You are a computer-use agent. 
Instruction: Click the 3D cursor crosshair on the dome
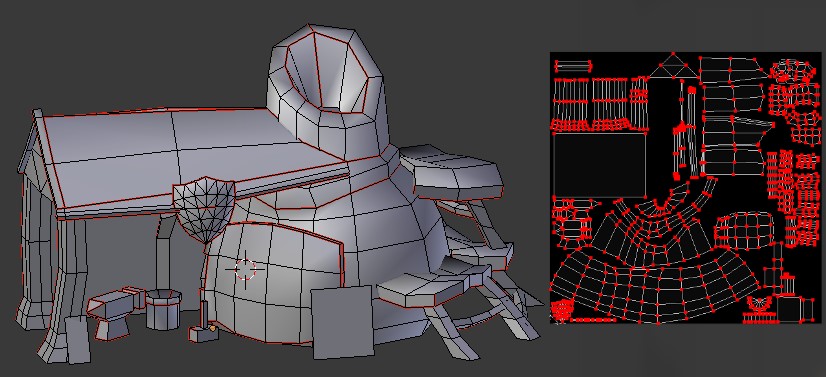243,269
